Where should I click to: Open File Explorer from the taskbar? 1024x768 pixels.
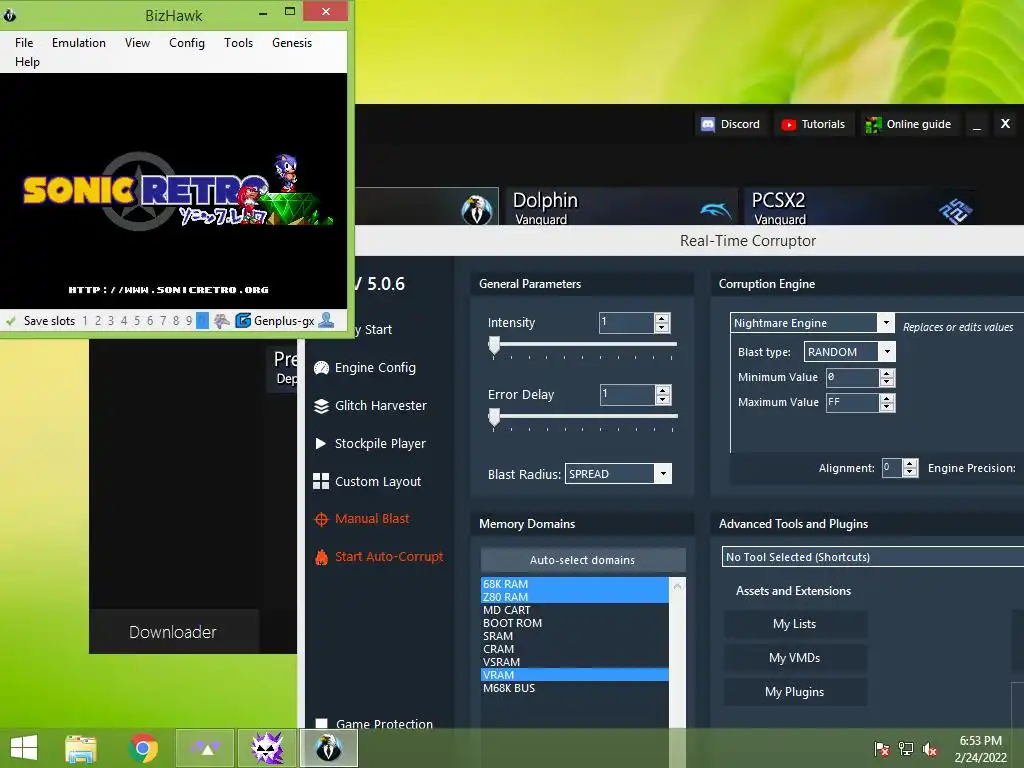coord(80,748)
